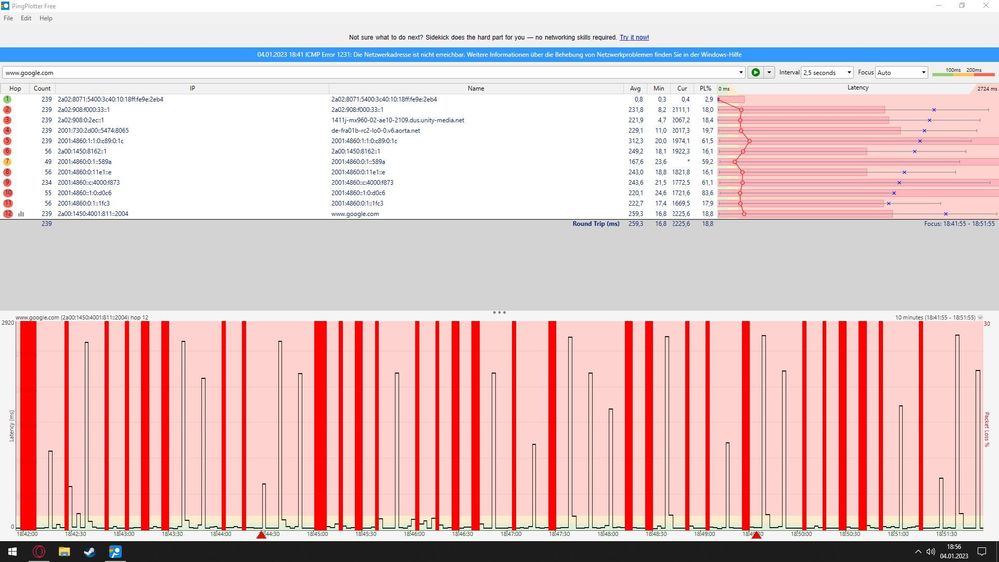999x562 pixels.
Task: Select the red hop 4 icon
Action: point(8,131)
